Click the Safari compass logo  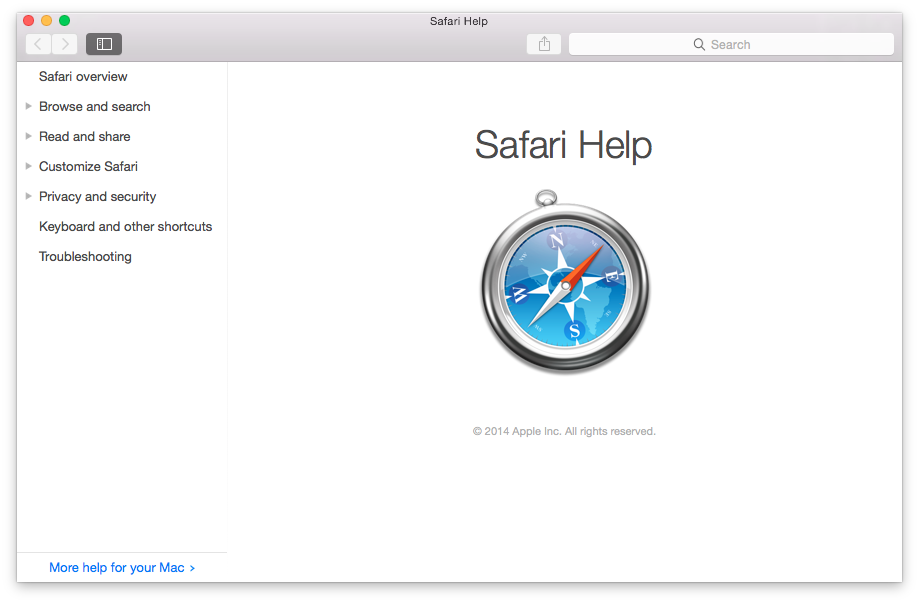tap(566, 282)
